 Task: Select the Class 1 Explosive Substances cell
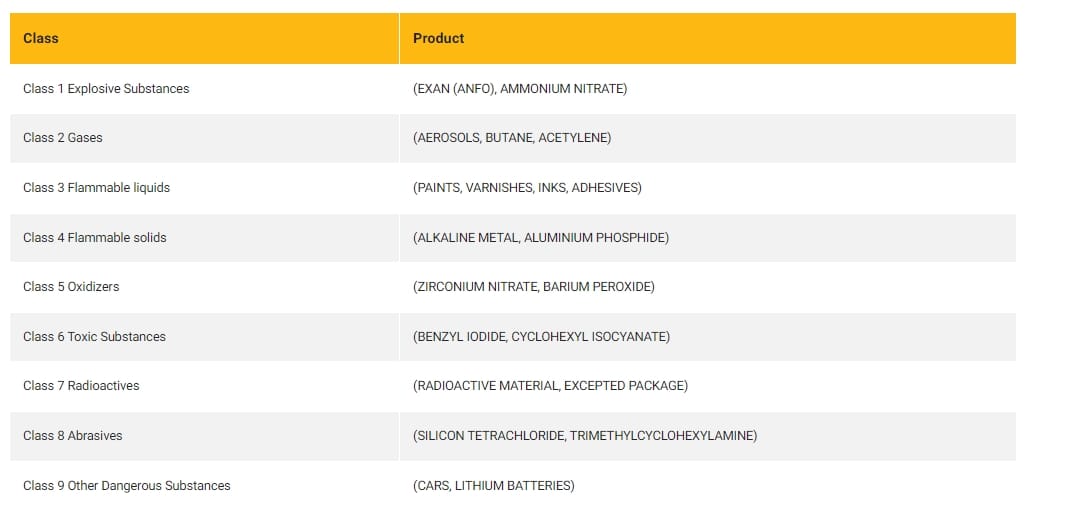pyautogui.click(x=204, y=88)
